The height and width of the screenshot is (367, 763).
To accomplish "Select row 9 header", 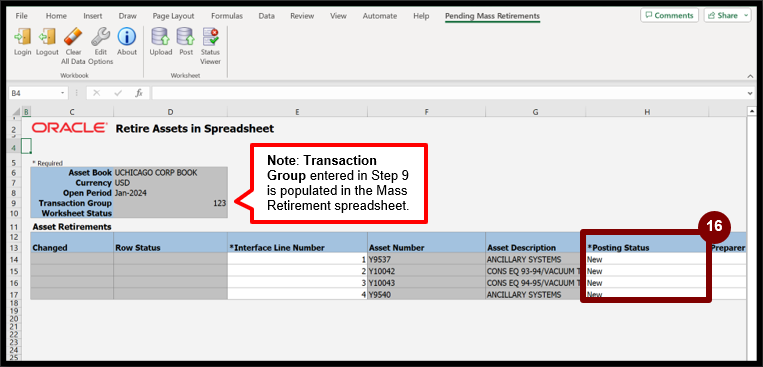I will point(13,203).
